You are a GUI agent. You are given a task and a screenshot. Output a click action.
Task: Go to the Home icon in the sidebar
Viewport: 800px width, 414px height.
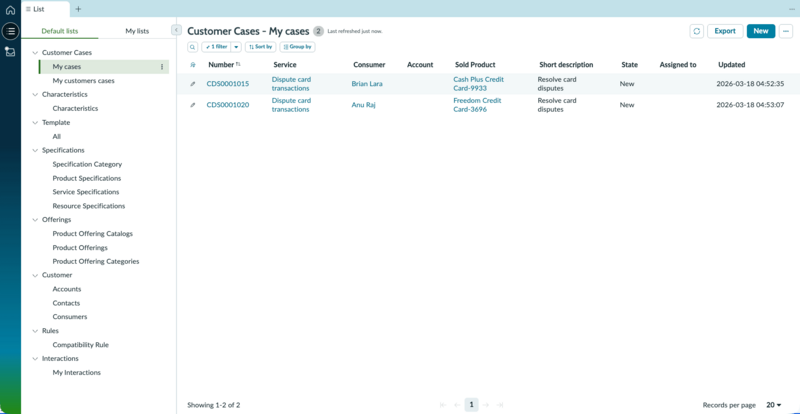click(x=10, y=10)
